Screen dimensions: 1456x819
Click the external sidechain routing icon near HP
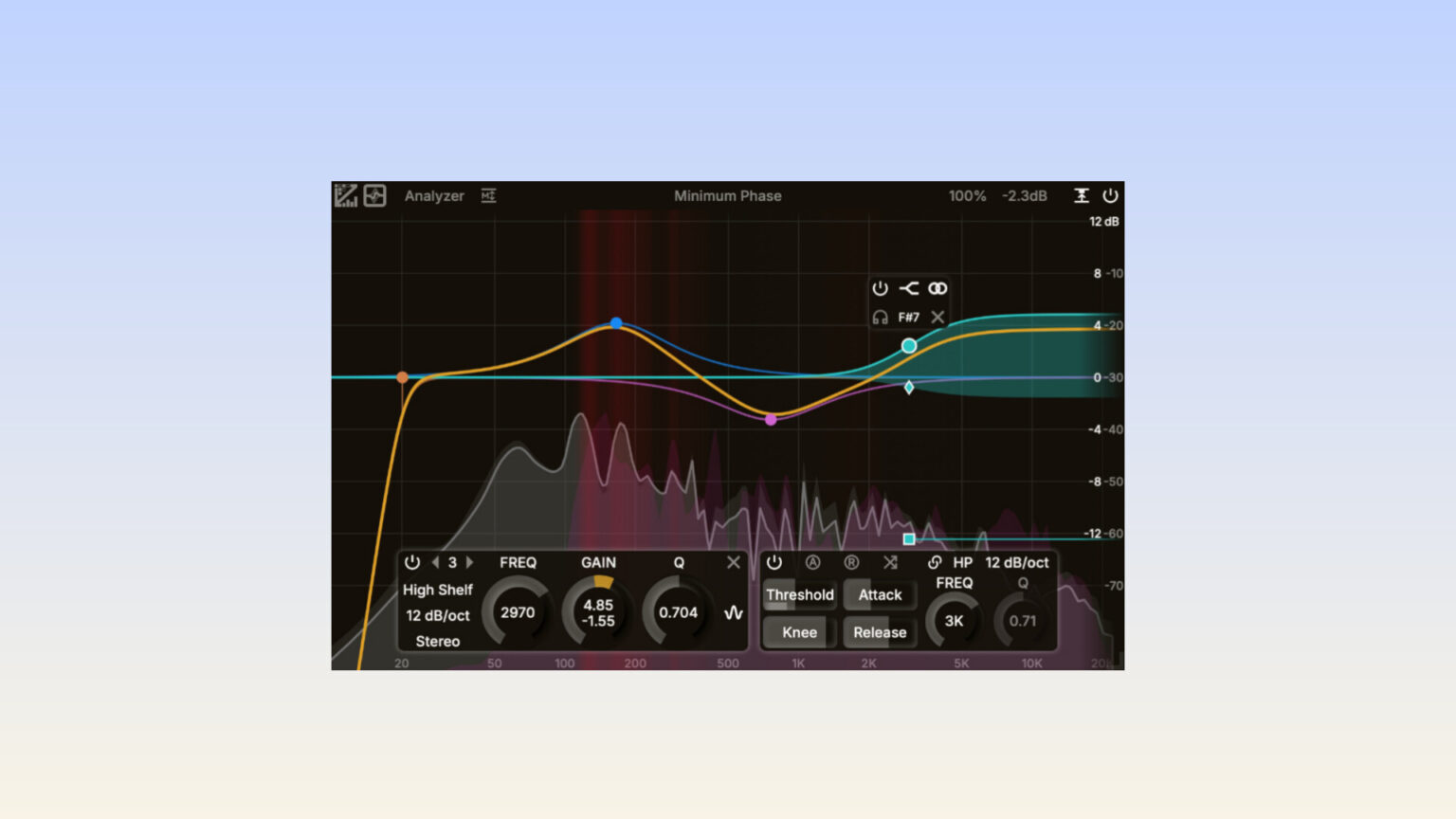pyautogui.click(x=935, y=562)
